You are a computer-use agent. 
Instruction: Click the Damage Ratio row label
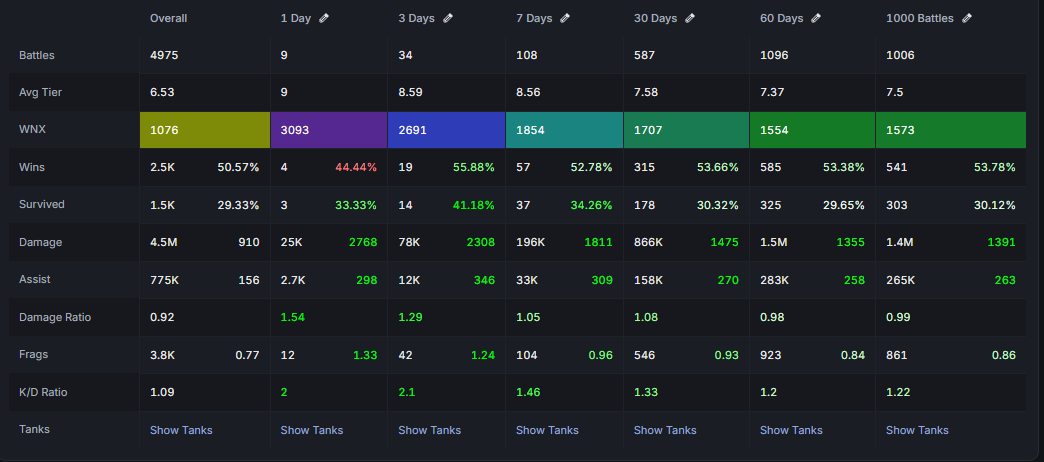click(55, 318)
